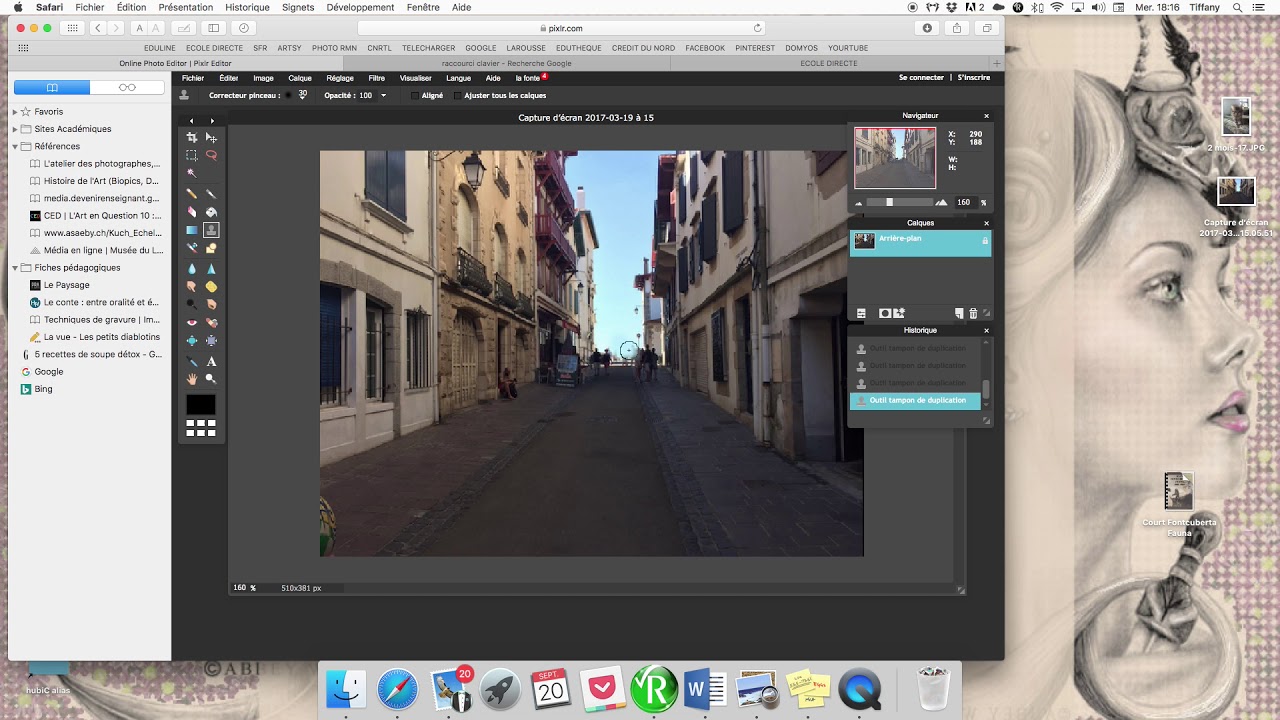Go back with Safari back button
Viewport: 1280px width, 720px height.
98,28
